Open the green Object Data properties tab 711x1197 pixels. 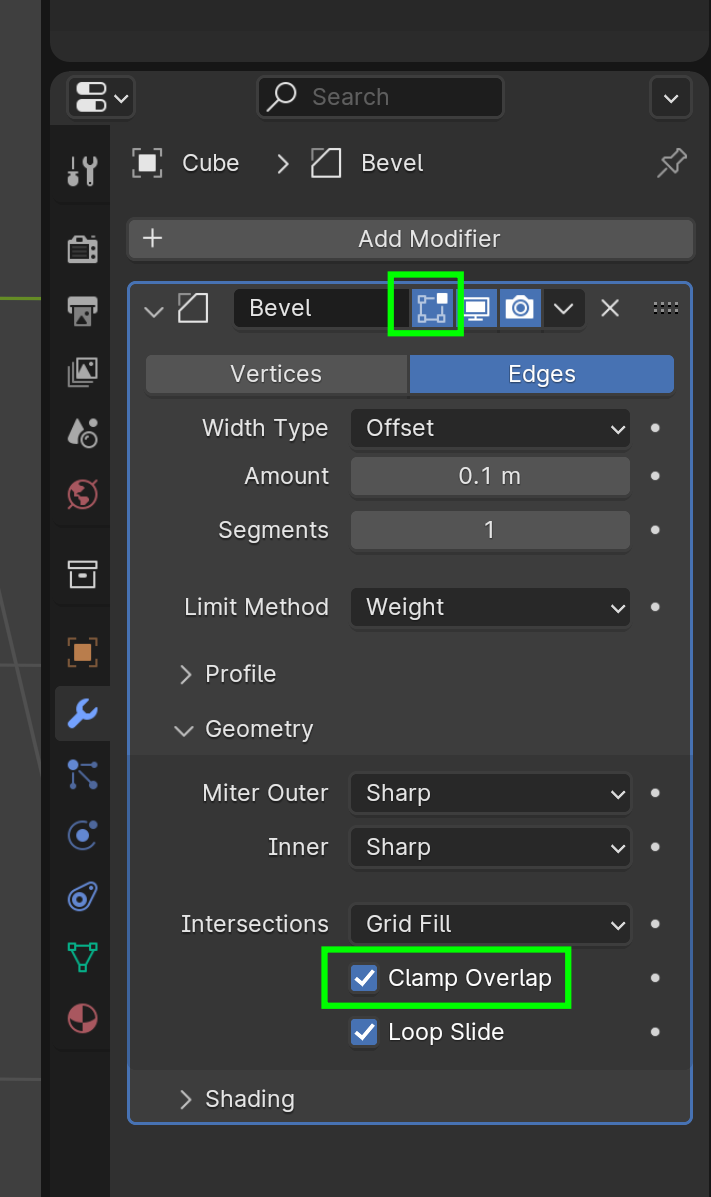(x=82, y=957)
